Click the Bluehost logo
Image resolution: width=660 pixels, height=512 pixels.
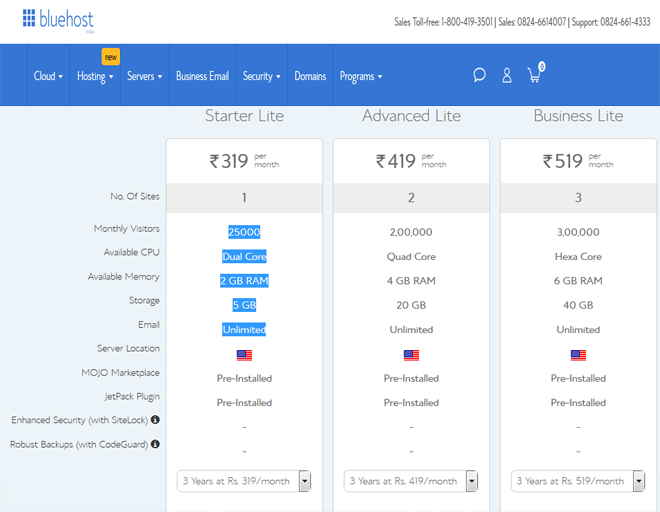pyautogui.click(x=58, y=20)
